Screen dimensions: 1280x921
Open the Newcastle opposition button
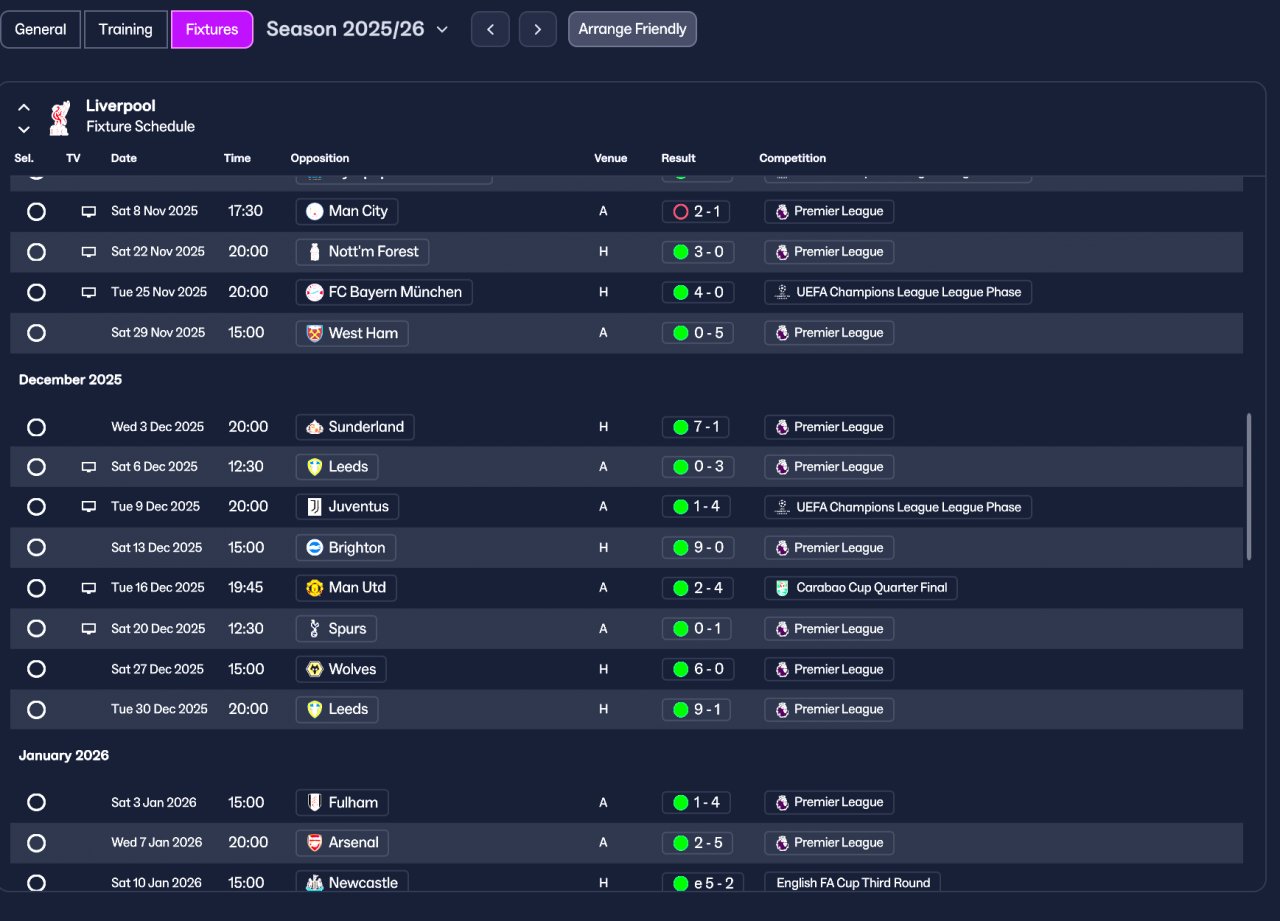pos(352,882)
